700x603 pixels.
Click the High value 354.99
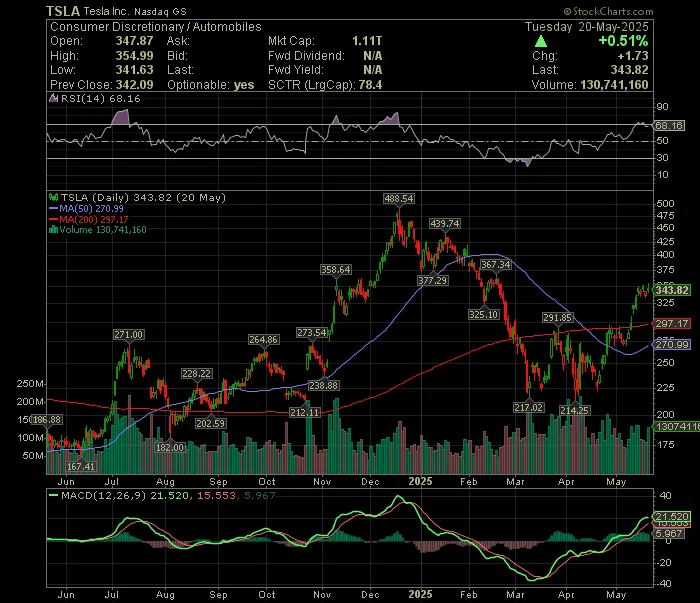(134, 56)
